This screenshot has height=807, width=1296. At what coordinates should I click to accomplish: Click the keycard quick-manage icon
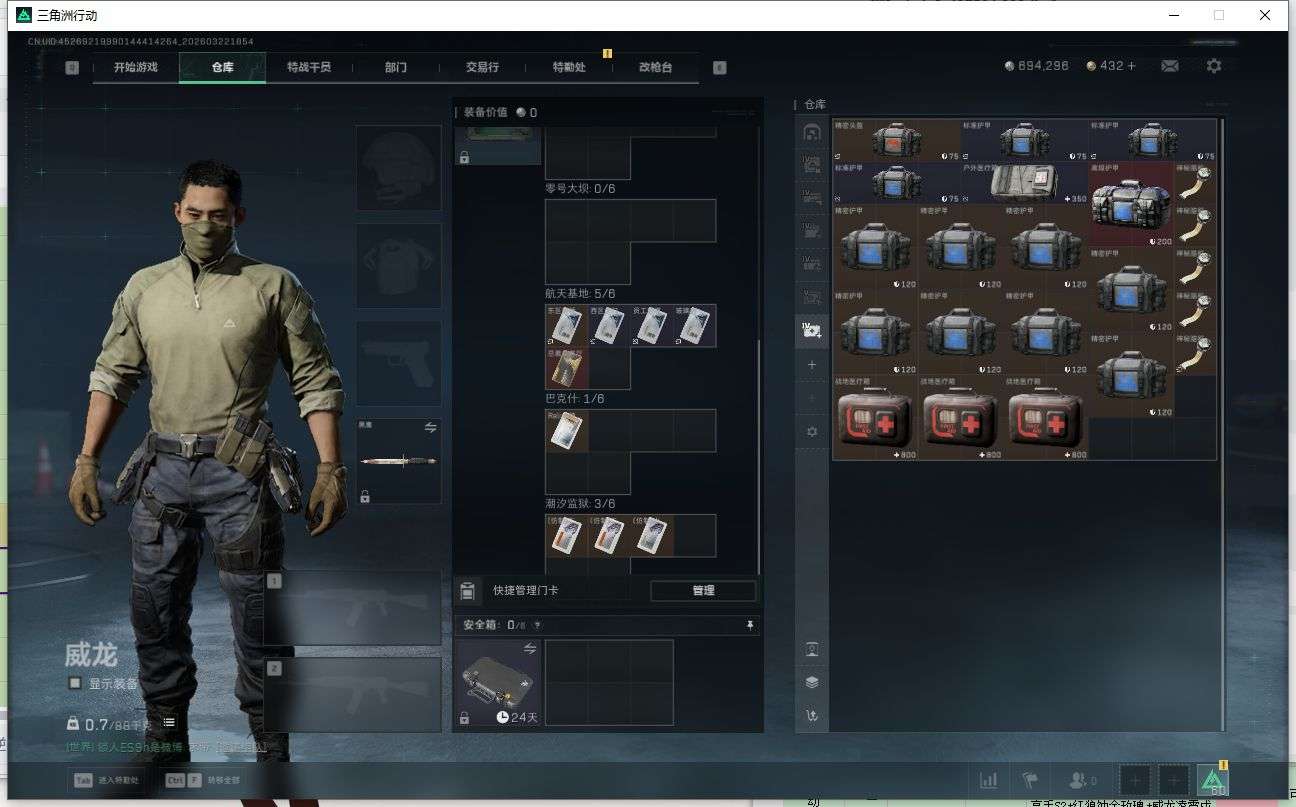point(467,591)
